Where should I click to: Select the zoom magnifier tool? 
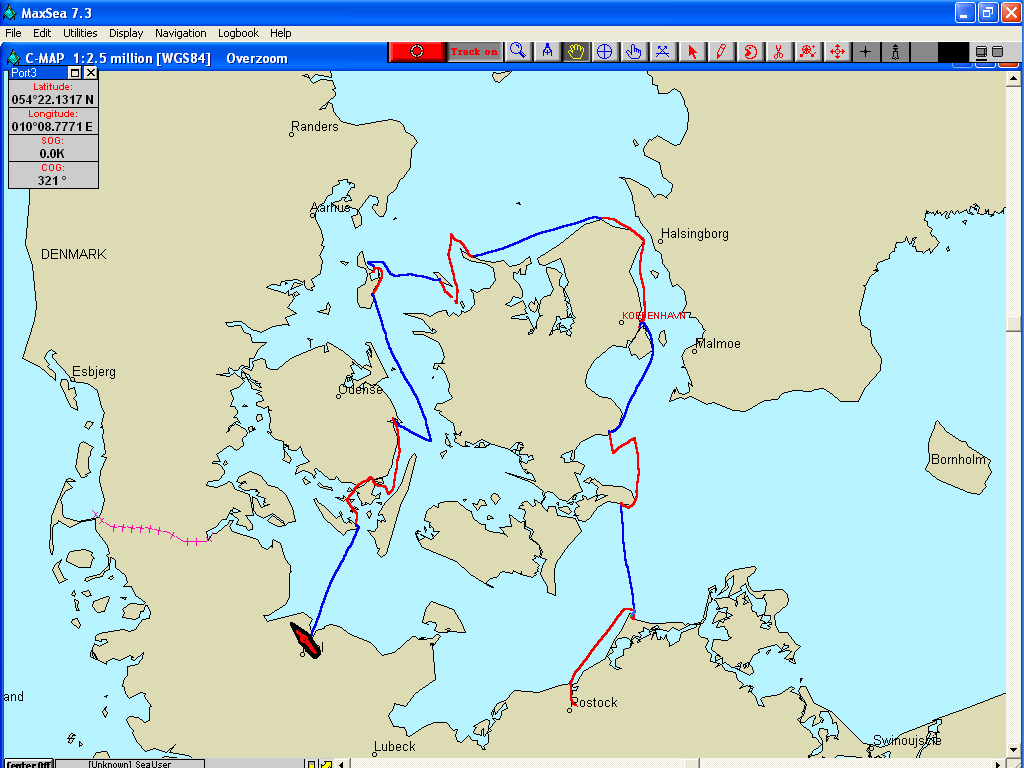point(518,52)
